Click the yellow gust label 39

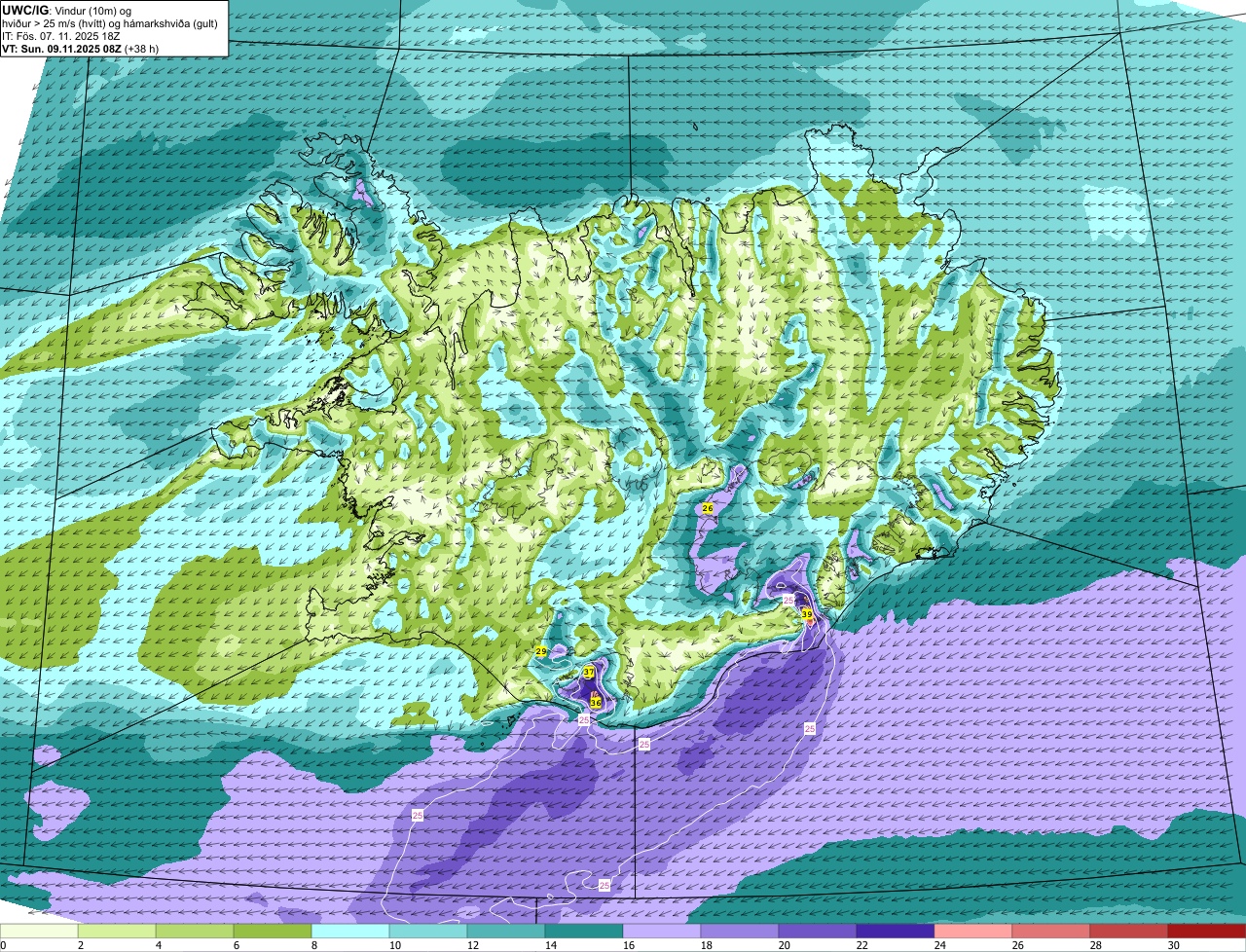click(x=807, y=614)
